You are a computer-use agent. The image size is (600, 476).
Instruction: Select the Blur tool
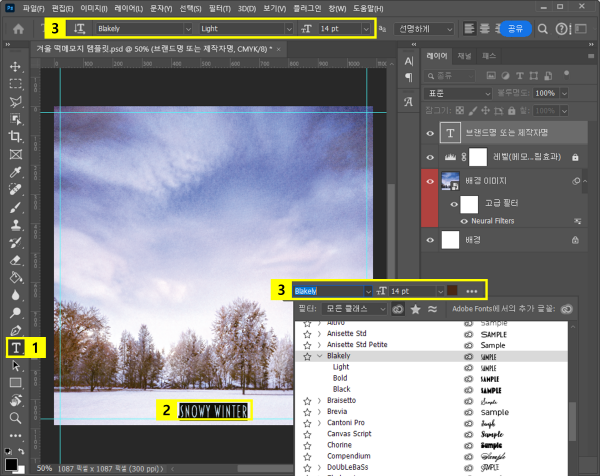pos(15,295)
